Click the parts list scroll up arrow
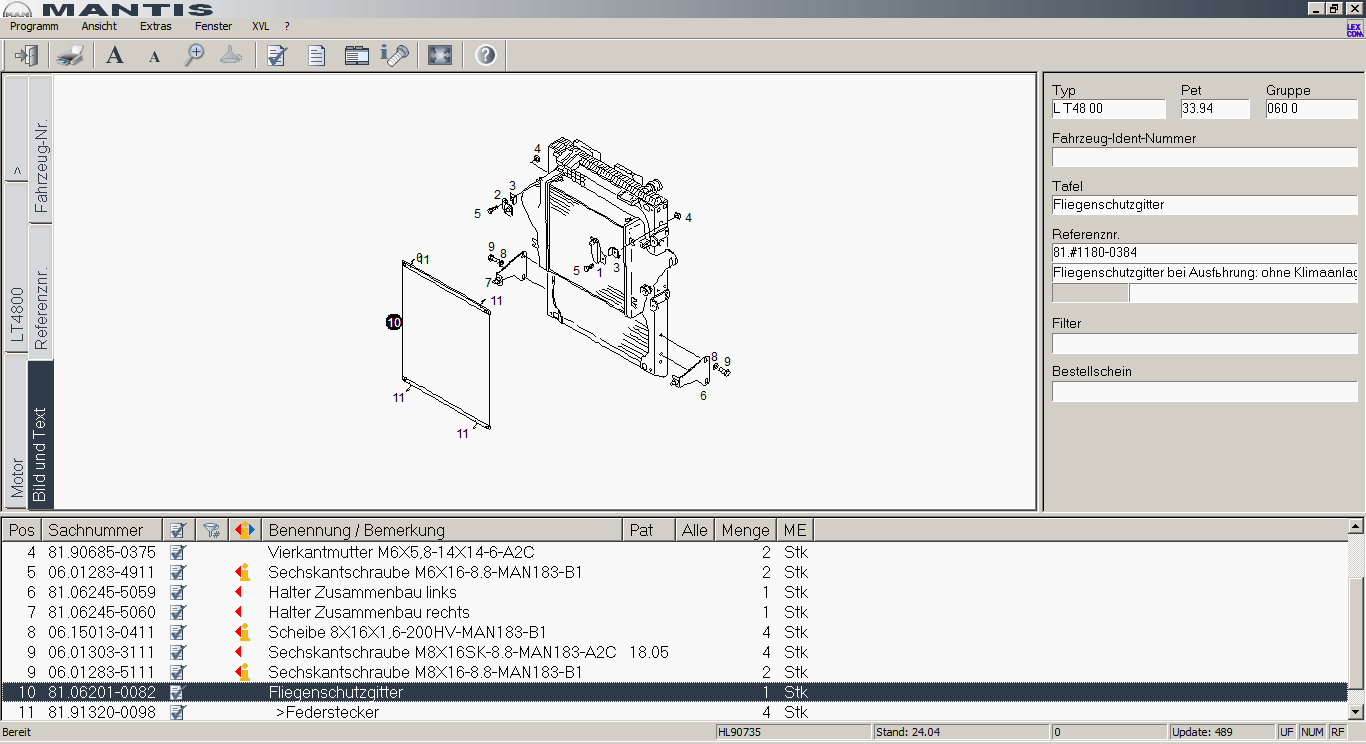Viewport: 1366px width, 744px height. click(1356, 525)
